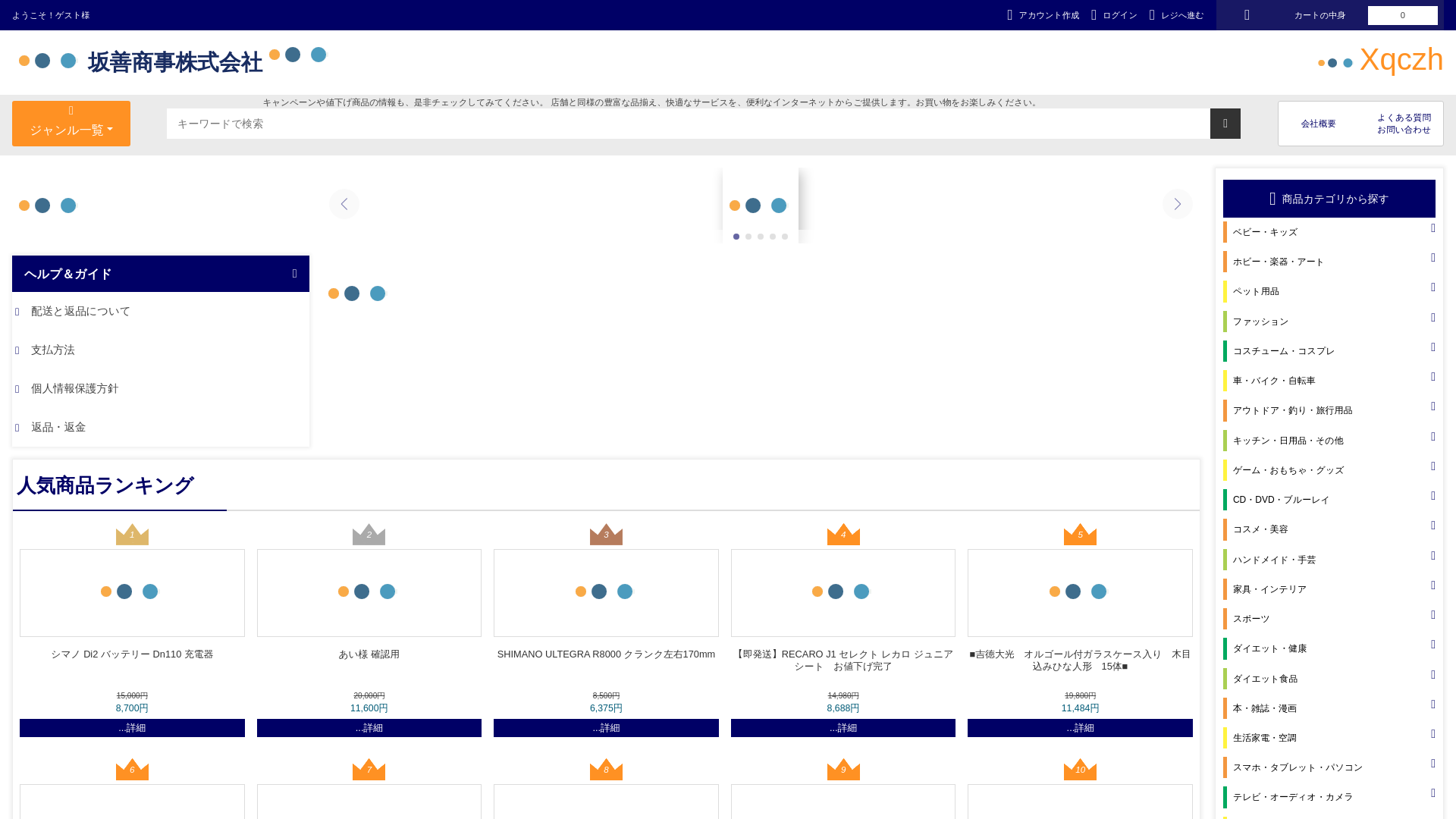This screenshot has height=819, width=1456.
Task: Open ハンドメイド・手芸 category
Action: point(1274,560)
